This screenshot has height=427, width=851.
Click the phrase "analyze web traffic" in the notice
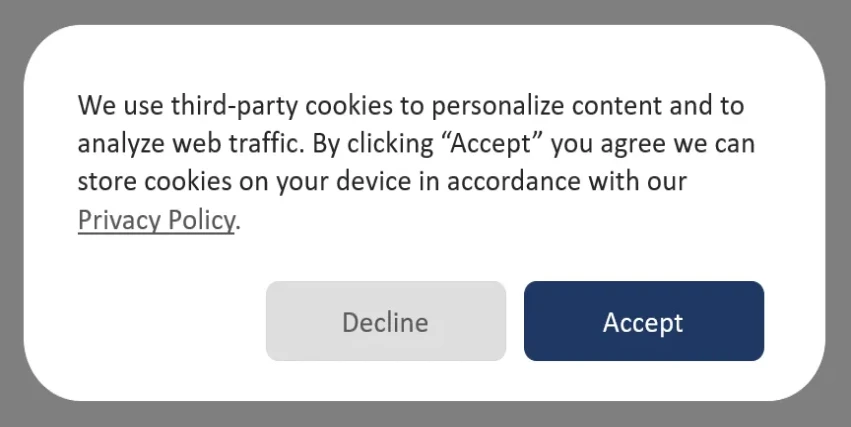[x=189, y=144]
